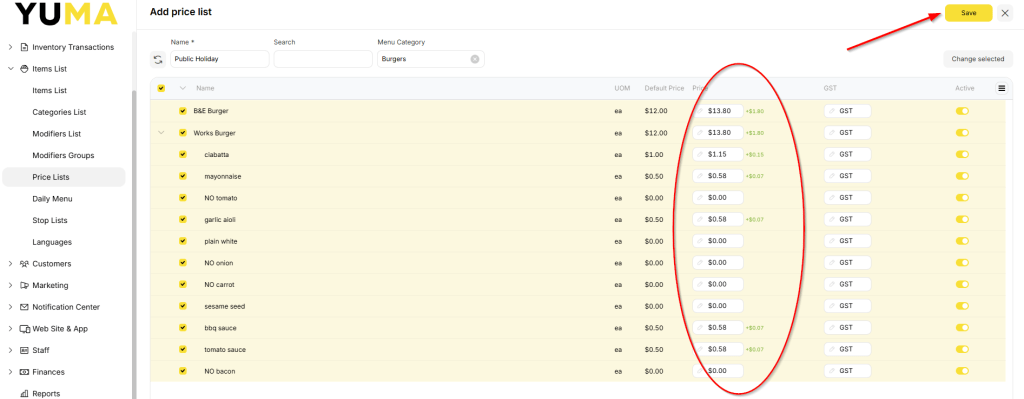Open Stop Lists in sidebar
The width and height of the screenshot is (1024, 399).
pos(50,220)
